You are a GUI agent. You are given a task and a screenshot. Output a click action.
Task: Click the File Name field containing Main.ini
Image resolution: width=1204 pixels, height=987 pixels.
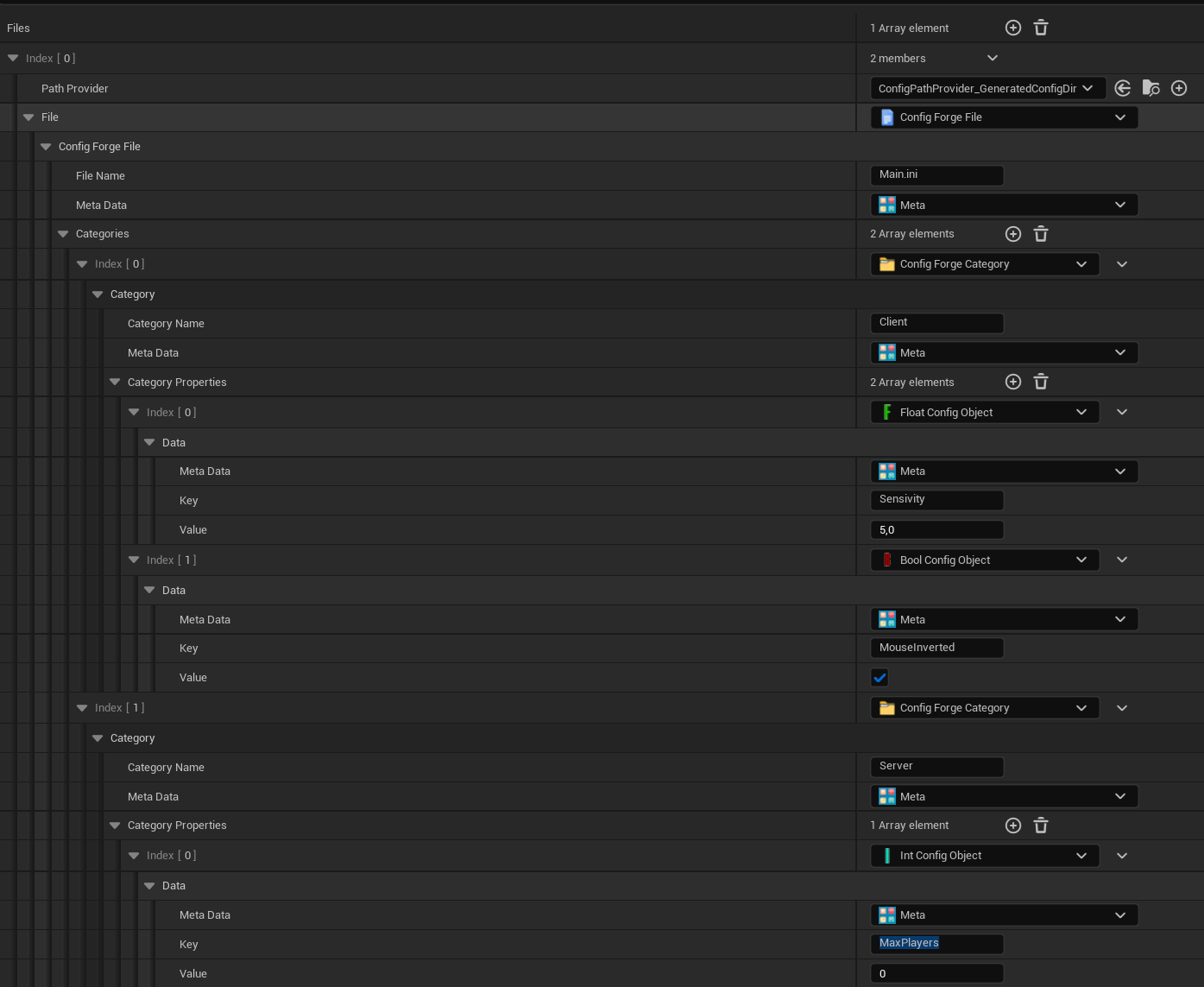coord(936,175)
